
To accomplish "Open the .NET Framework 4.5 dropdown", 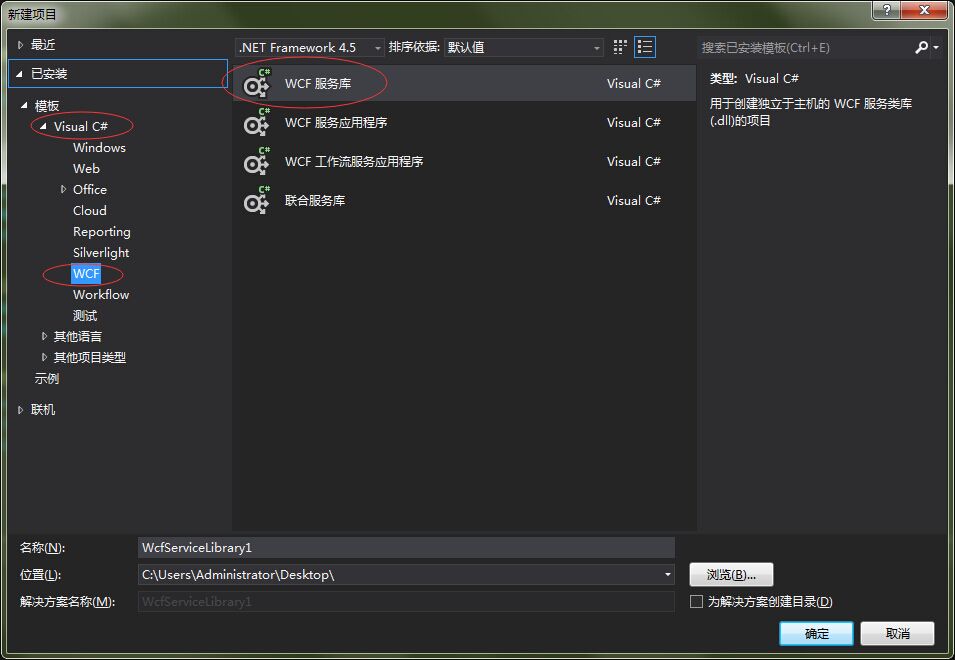I will tap(309, 47).
